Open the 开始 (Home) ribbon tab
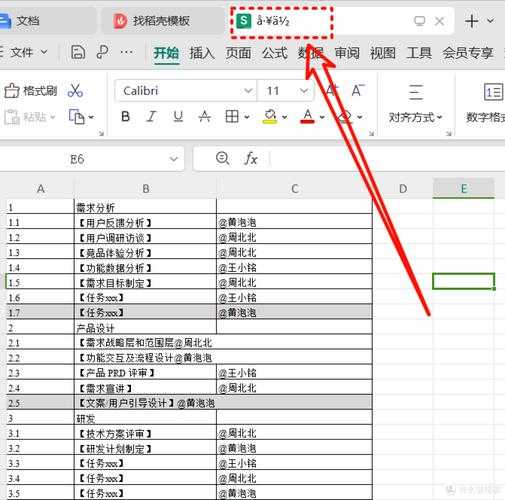The width and height of the screenshot is (505, 500). coord(166,53)
